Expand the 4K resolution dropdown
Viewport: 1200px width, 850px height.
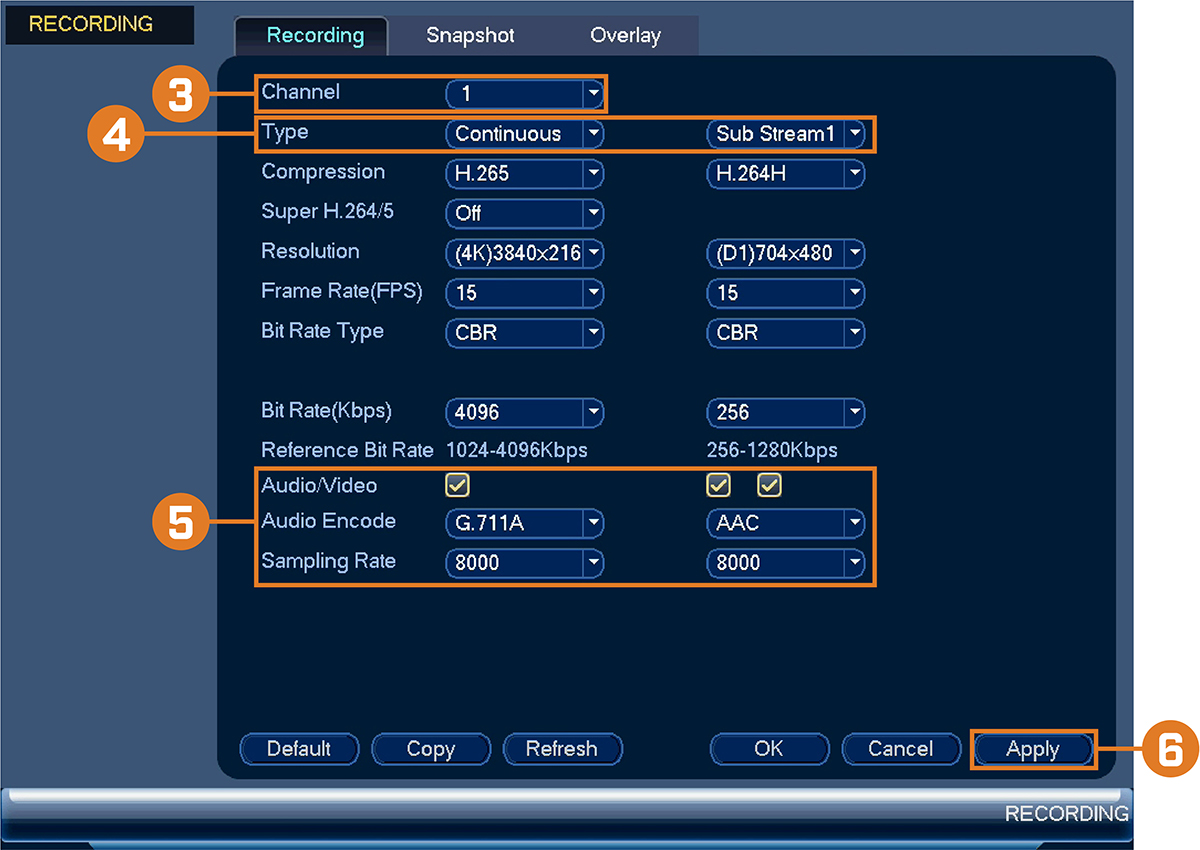(524, 254)
